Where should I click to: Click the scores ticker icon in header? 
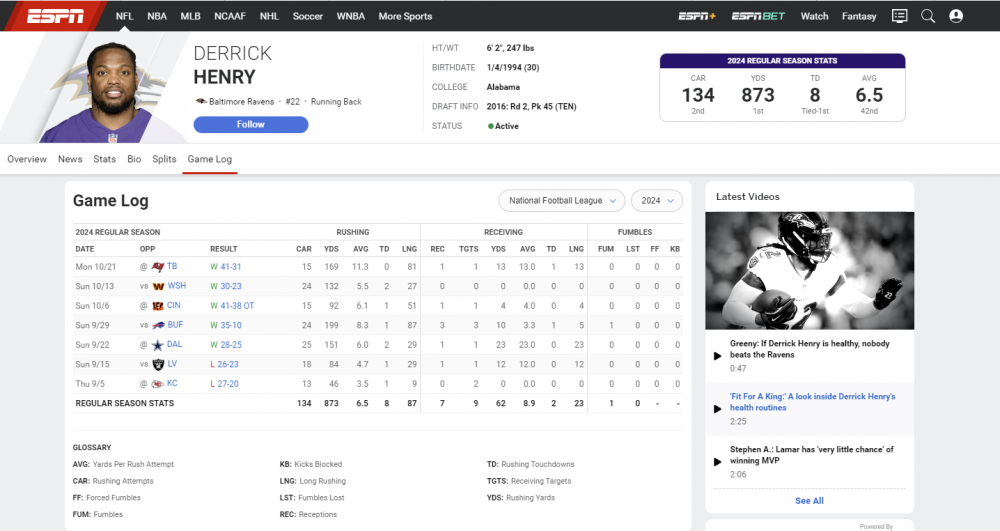coord(900,16)
